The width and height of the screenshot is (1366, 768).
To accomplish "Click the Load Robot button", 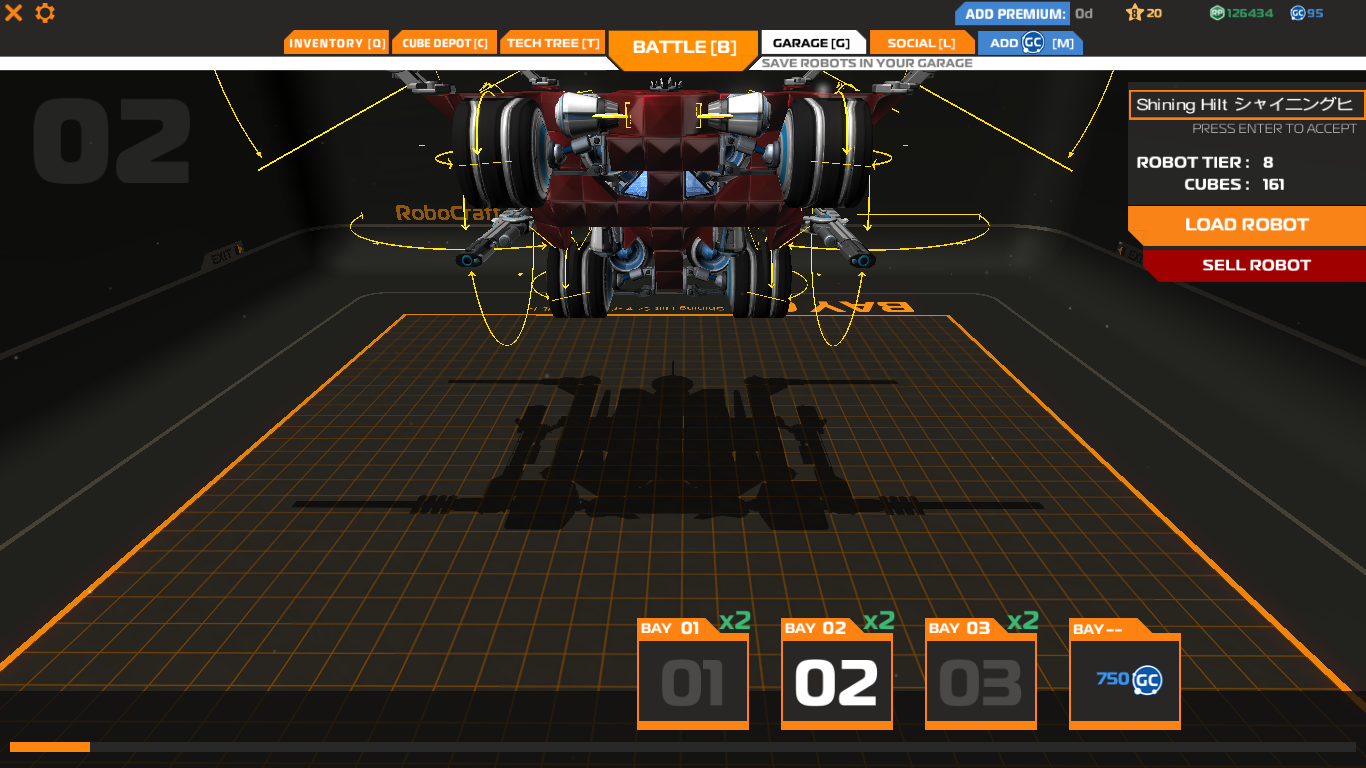I will point(1247,225).
